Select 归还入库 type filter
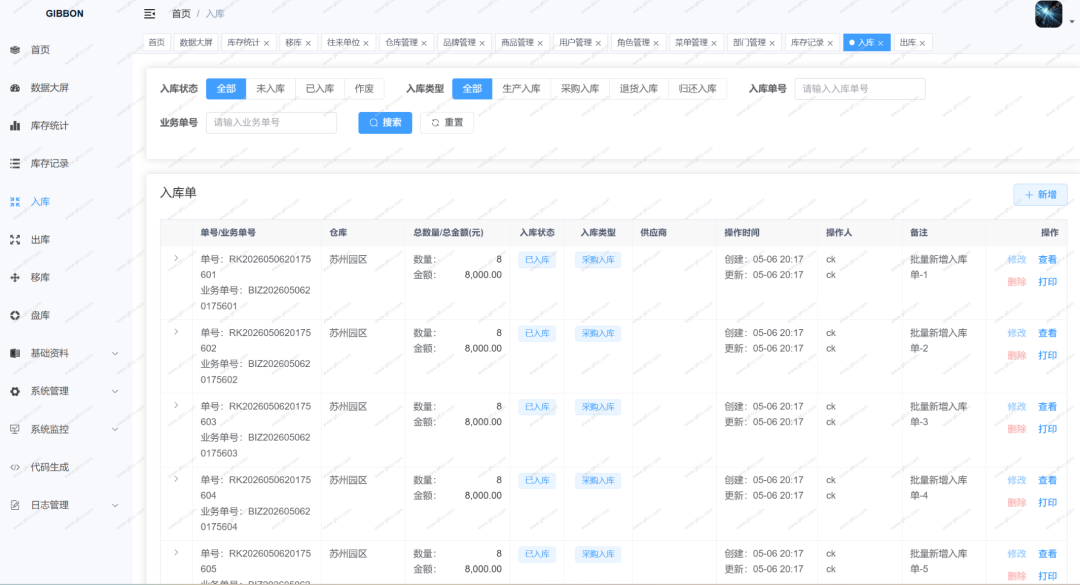Viewport: 1080px width, 585px height. 697,89
